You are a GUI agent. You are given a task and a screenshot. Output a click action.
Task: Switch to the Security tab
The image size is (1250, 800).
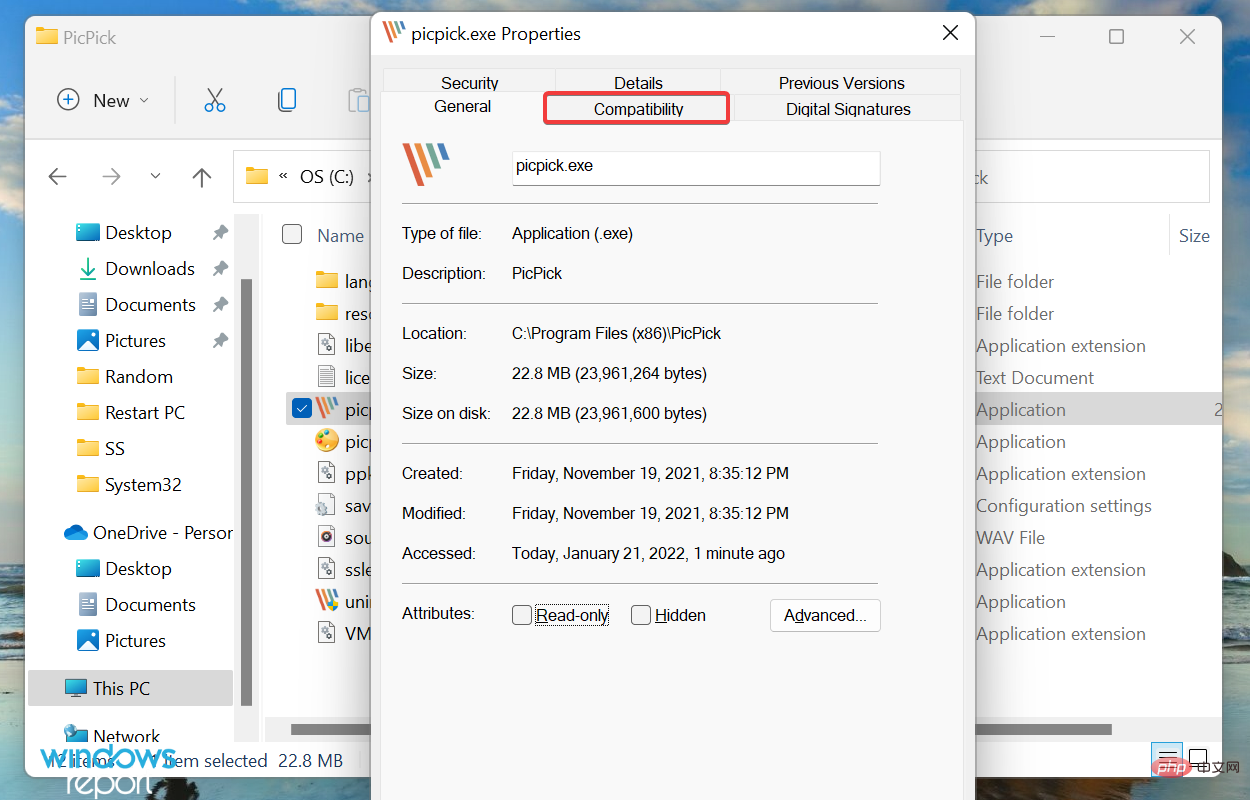click(469, 83)
